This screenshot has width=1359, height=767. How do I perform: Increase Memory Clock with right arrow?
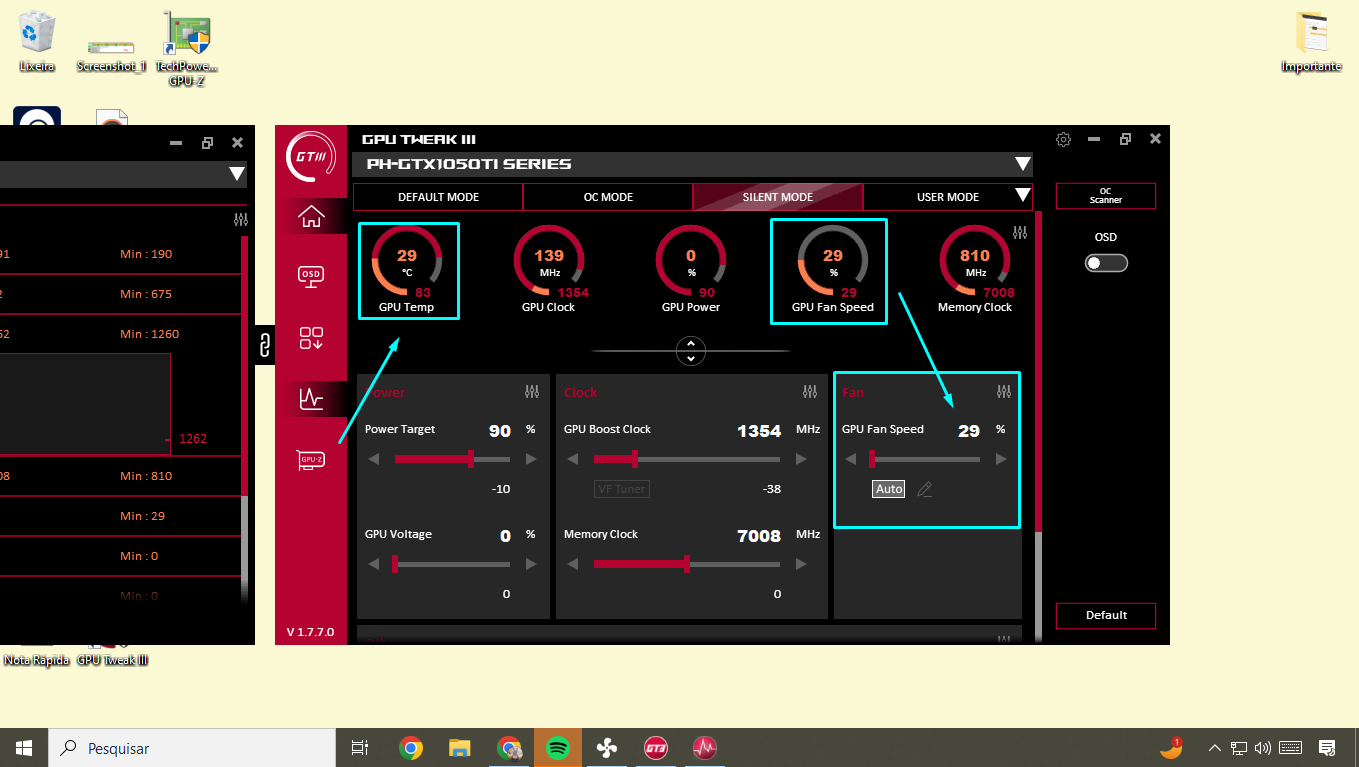pyautogui.click(x=801, y=564)
